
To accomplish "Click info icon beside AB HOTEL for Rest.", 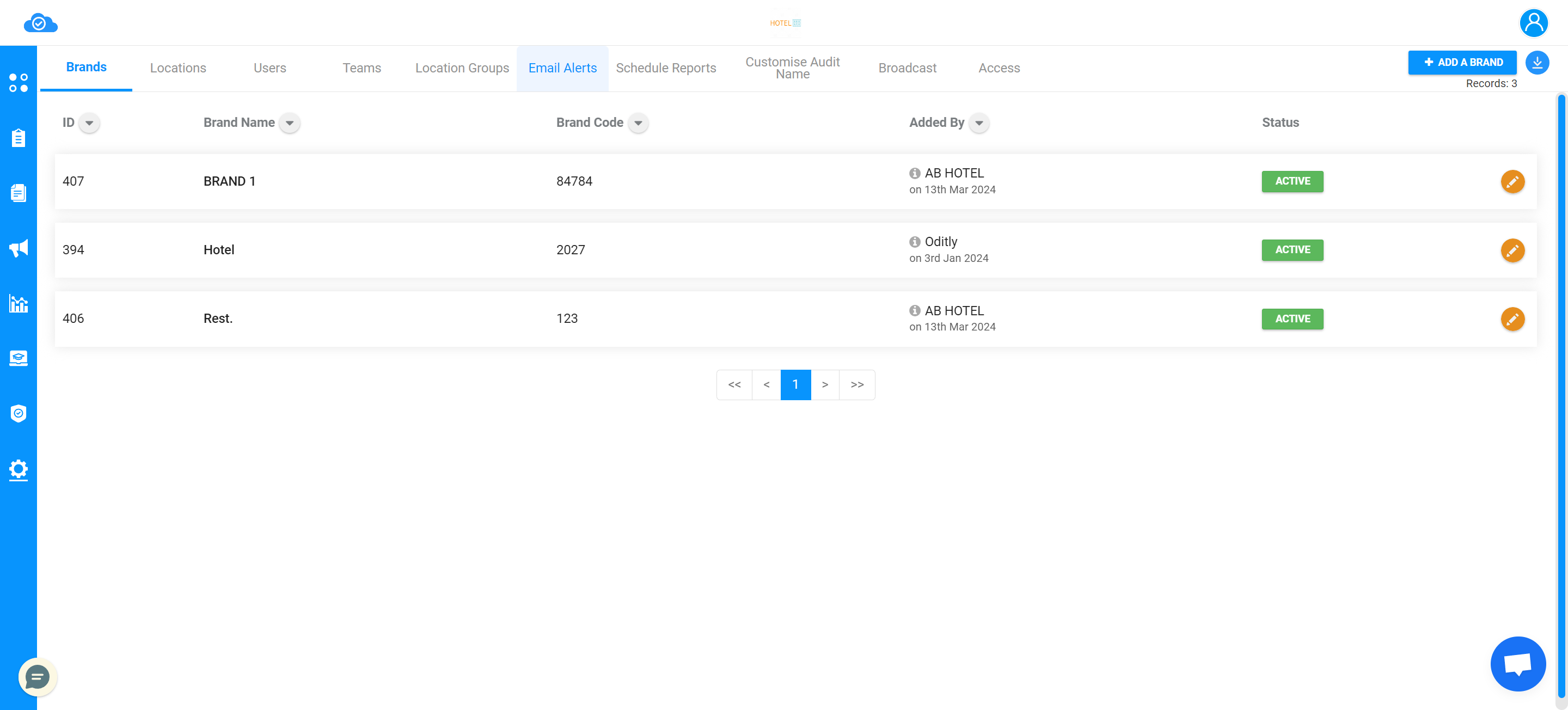I will [914, 310].
